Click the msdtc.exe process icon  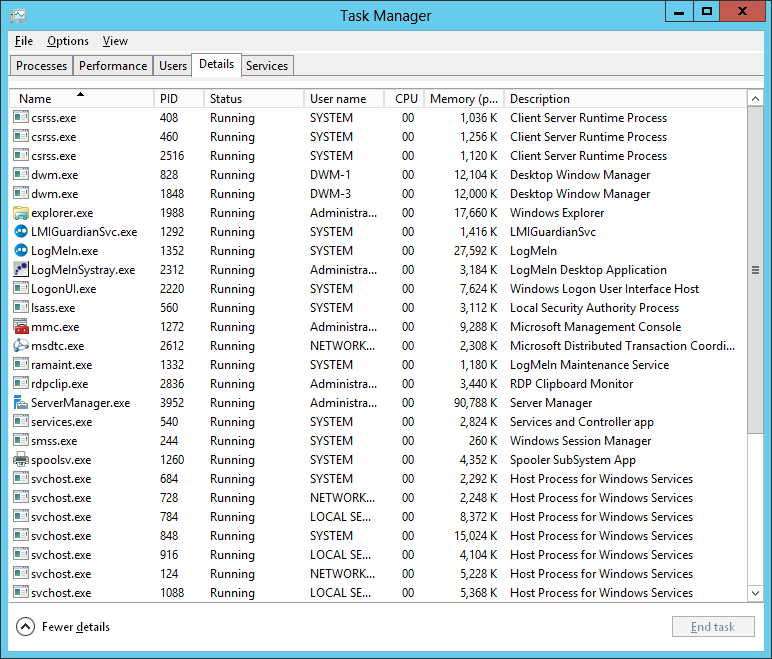click(21, 346)
